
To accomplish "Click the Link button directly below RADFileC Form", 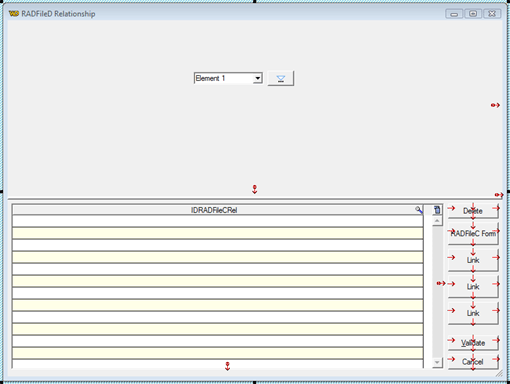I will tap(473, 260).
